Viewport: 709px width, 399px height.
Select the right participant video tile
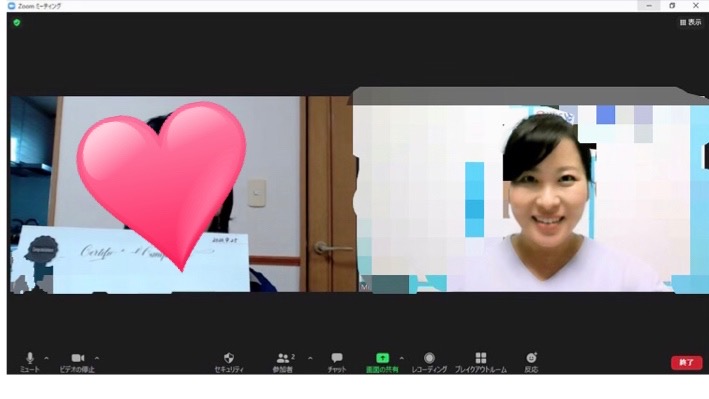point(531,194)
